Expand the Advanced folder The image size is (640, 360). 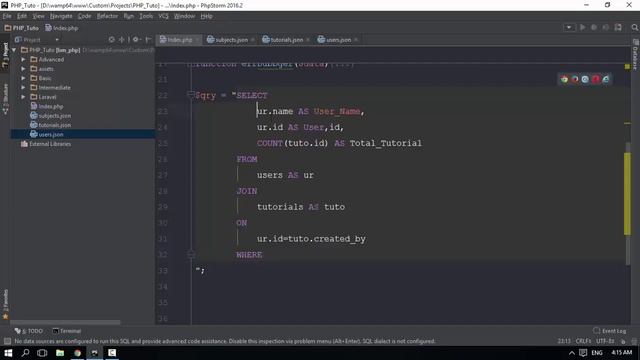(x=23, y=60)
